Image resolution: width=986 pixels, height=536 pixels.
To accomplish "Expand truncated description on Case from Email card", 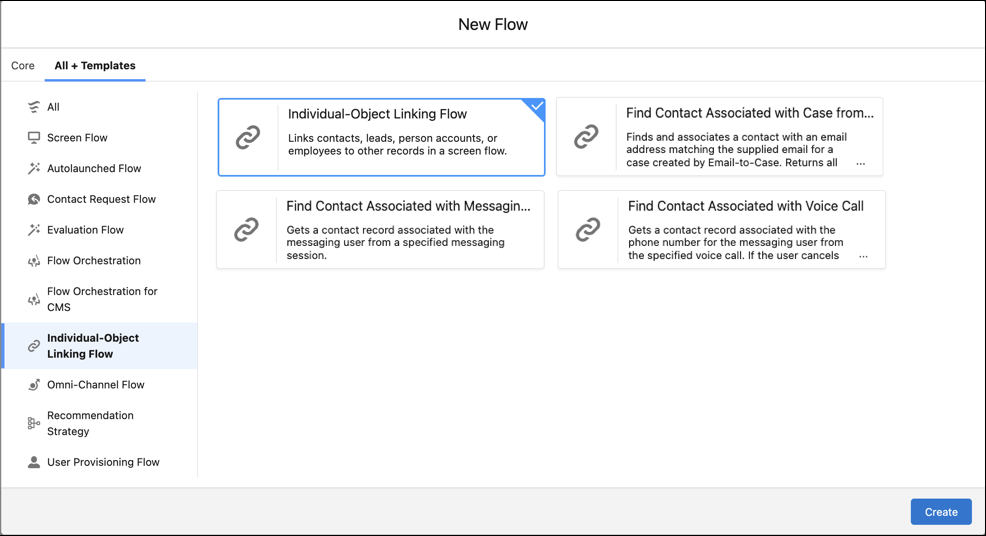I will tap(860, 163).
